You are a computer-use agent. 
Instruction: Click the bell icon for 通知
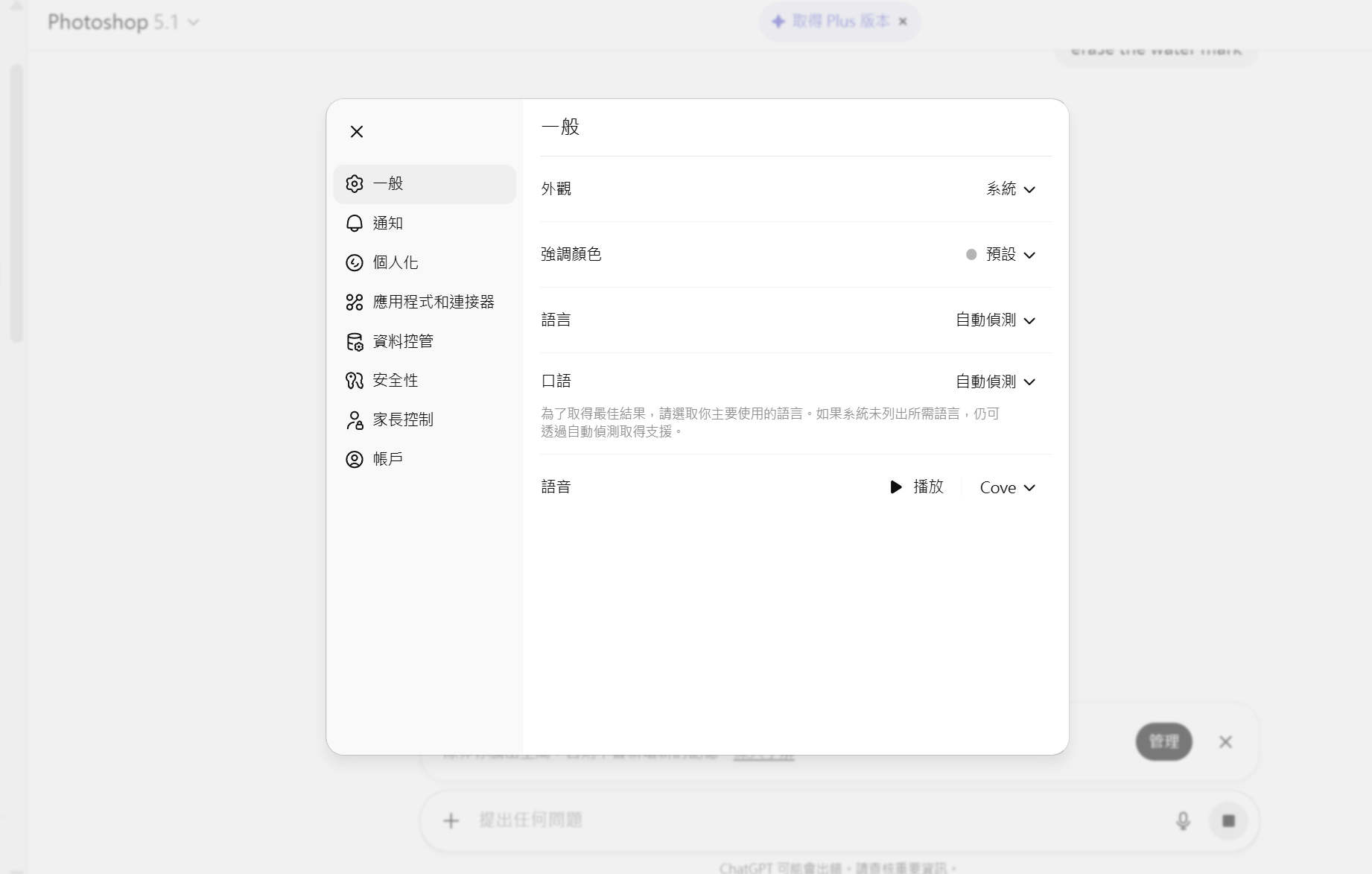pyautogui.click(x=355, y=224)
